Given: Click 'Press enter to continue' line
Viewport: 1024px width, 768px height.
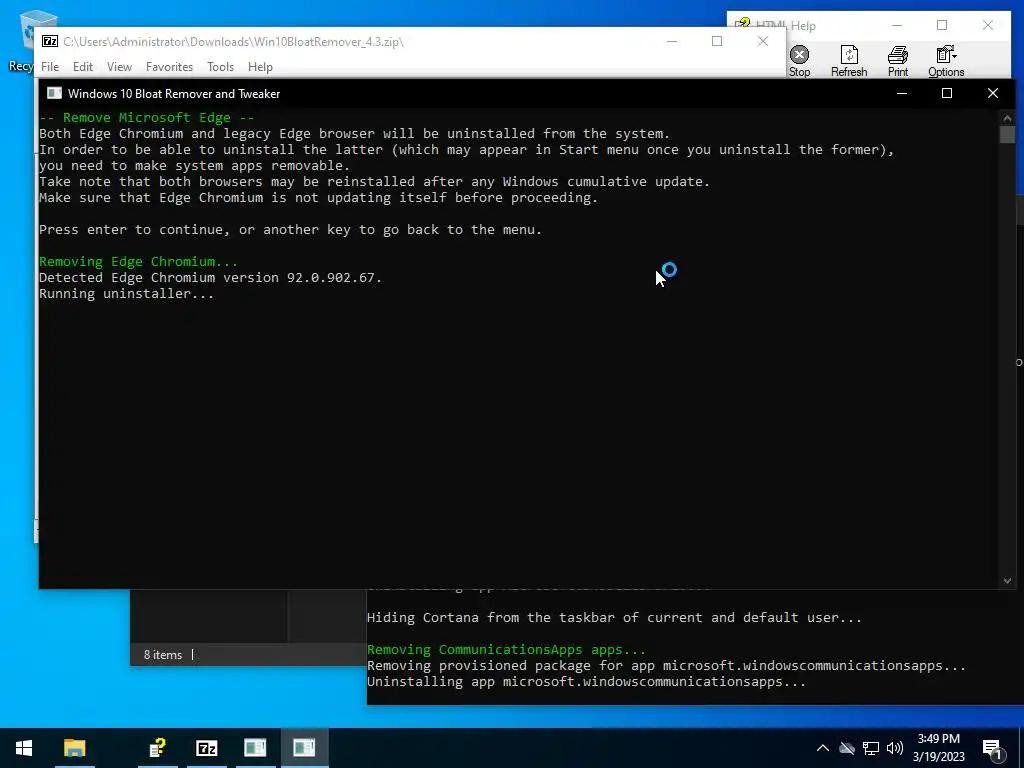Looking at the screenshot, I should [291, 230].
